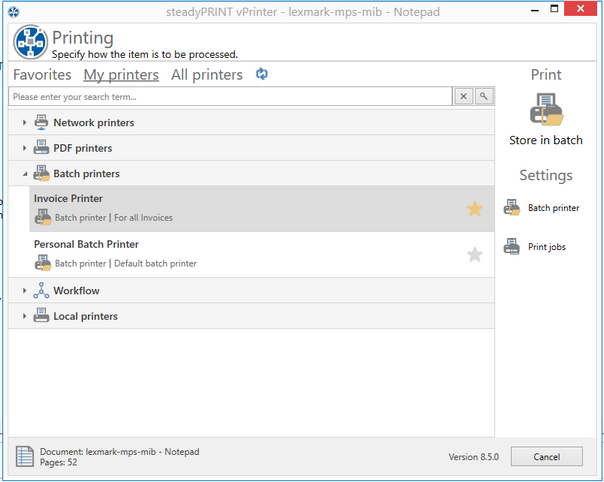This screenshot has height=482, width=604.
Task: Open Batch printer settings link
Action: pos(554,208)
